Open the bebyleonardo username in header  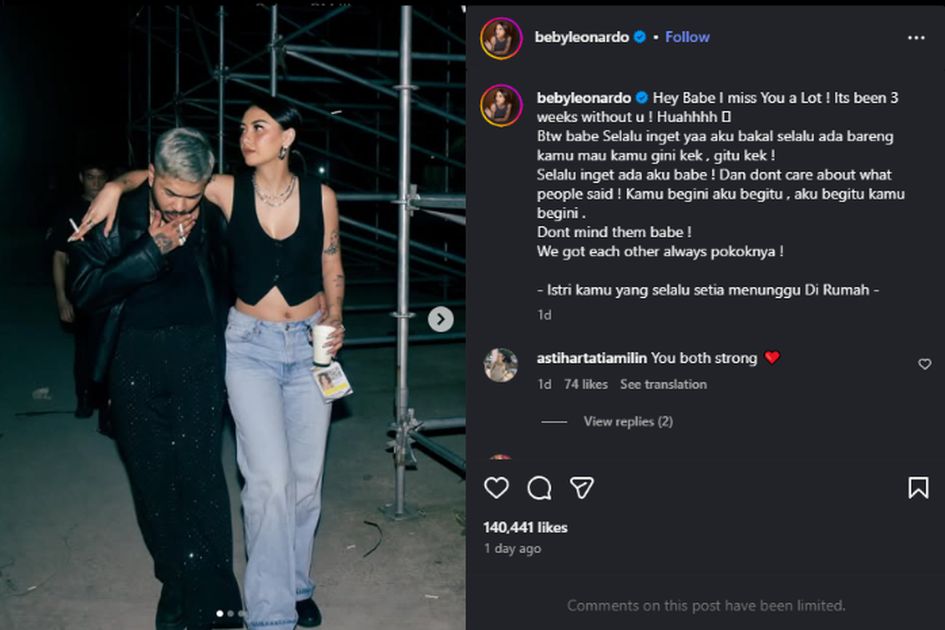(x=583, y=37)
